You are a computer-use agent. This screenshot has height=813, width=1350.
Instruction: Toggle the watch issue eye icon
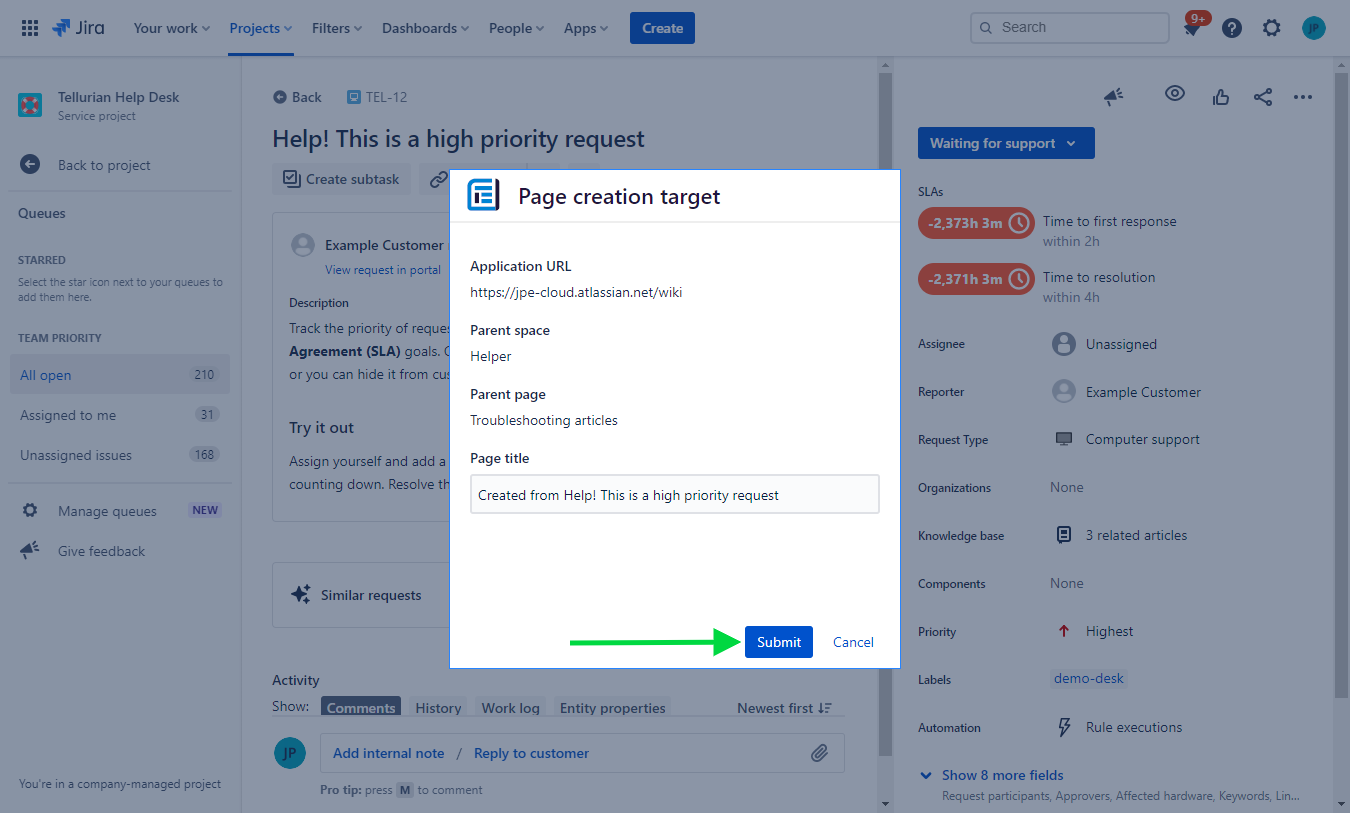tap(1175, 94)
